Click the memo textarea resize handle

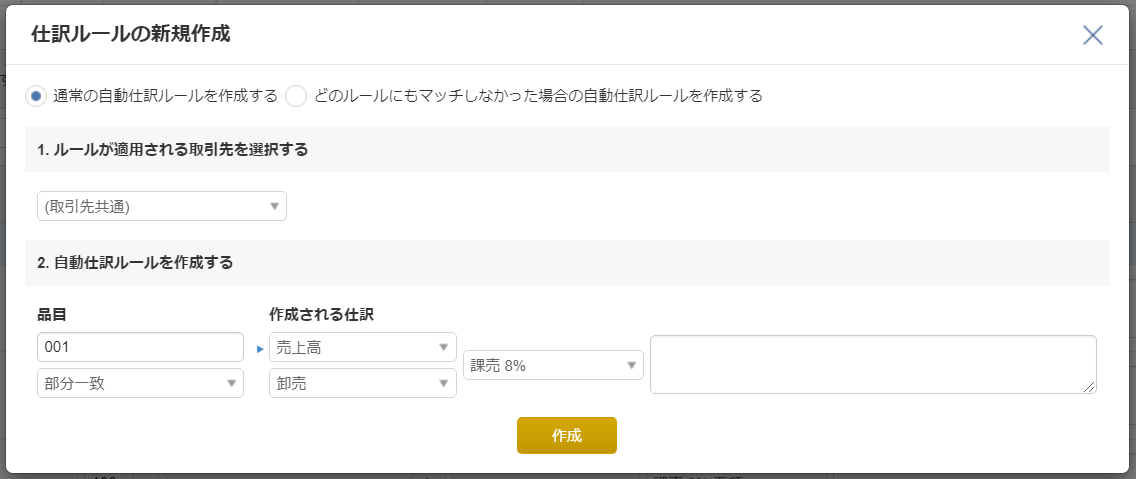click(1090, 387)
